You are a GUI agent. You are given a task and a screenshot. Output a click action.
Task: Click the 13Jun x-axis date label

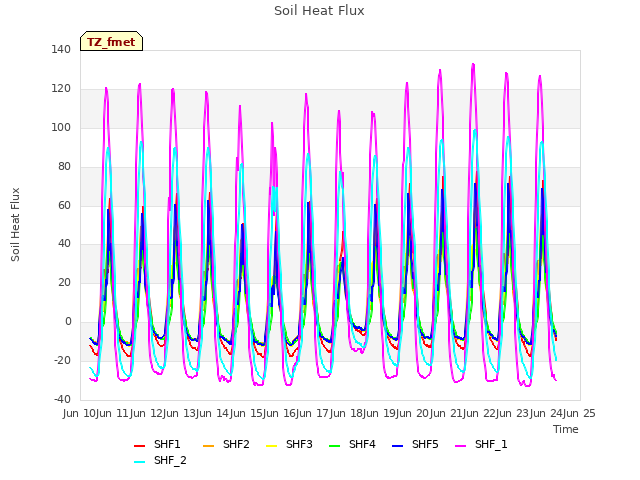click(x=197, y=413)
